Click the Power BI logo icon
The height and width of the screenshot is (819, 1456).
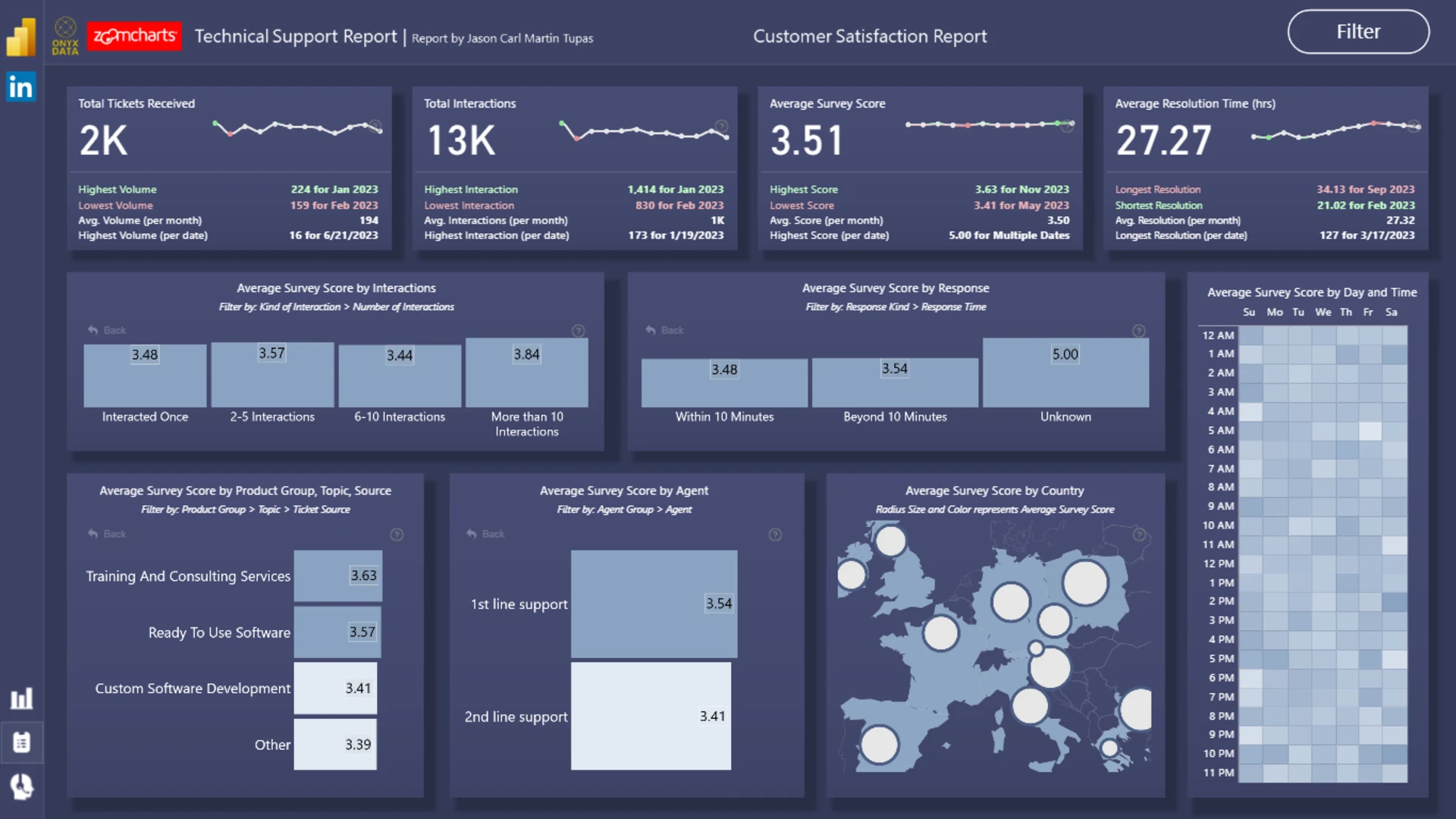click(x=21, y=36)
